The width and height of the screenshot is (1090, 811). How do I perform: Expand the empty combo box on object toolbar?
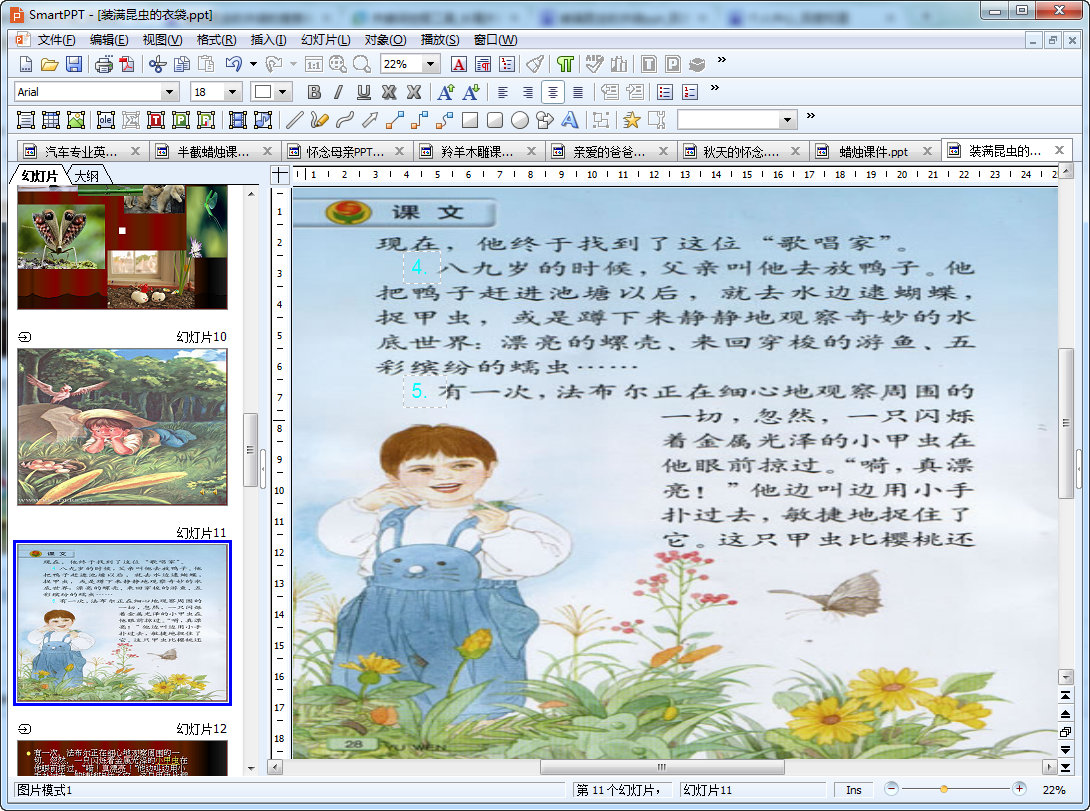click(x=787, y=120)
